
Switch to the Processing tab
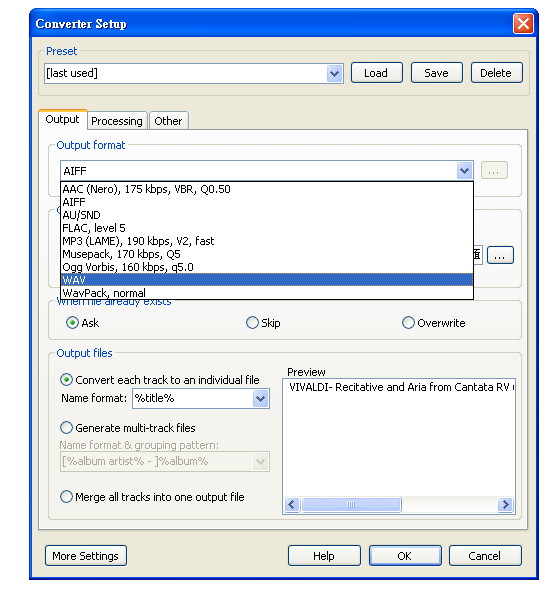[117, 121]
